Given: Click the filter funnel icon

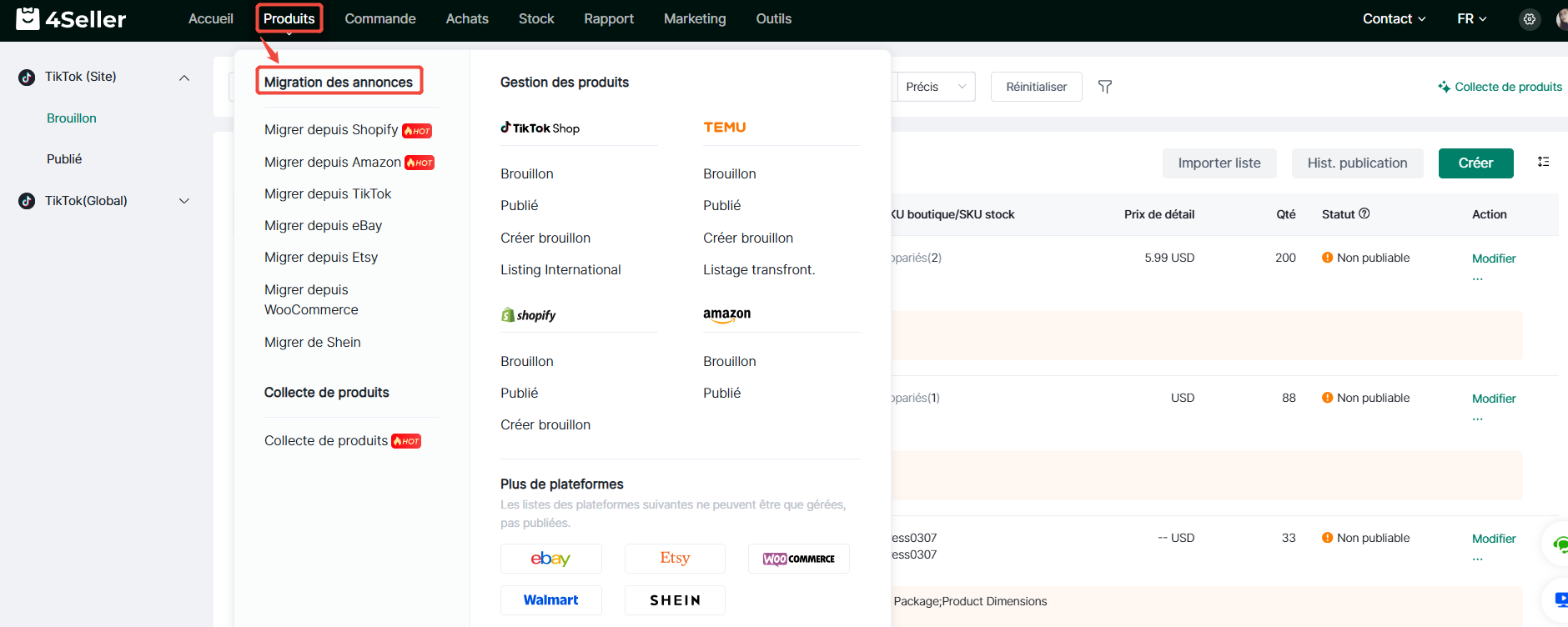Looking at the screenshot, I should pos(1105,87).
